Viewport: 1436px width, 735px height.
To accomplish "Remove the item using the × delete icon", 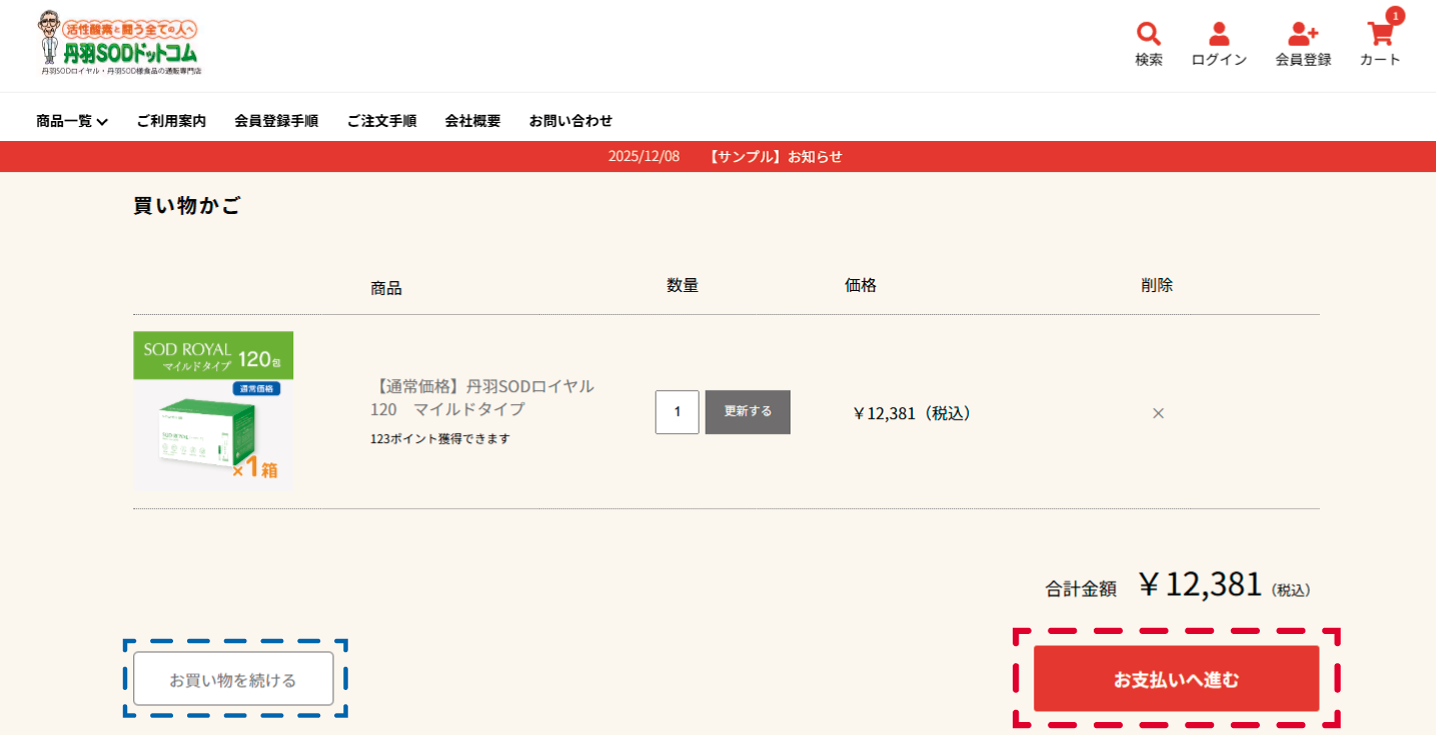I will click(1157, 412).
